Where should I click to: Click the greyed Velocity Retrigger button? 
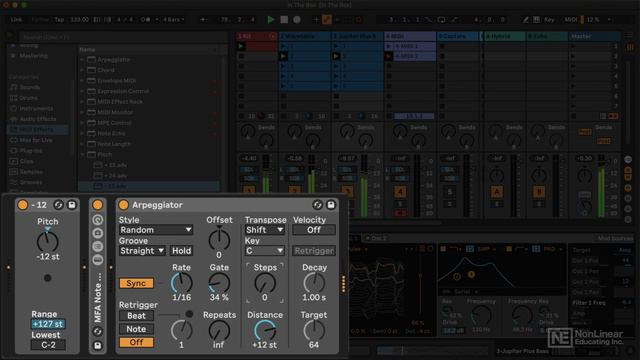click(x=313, y=251)
